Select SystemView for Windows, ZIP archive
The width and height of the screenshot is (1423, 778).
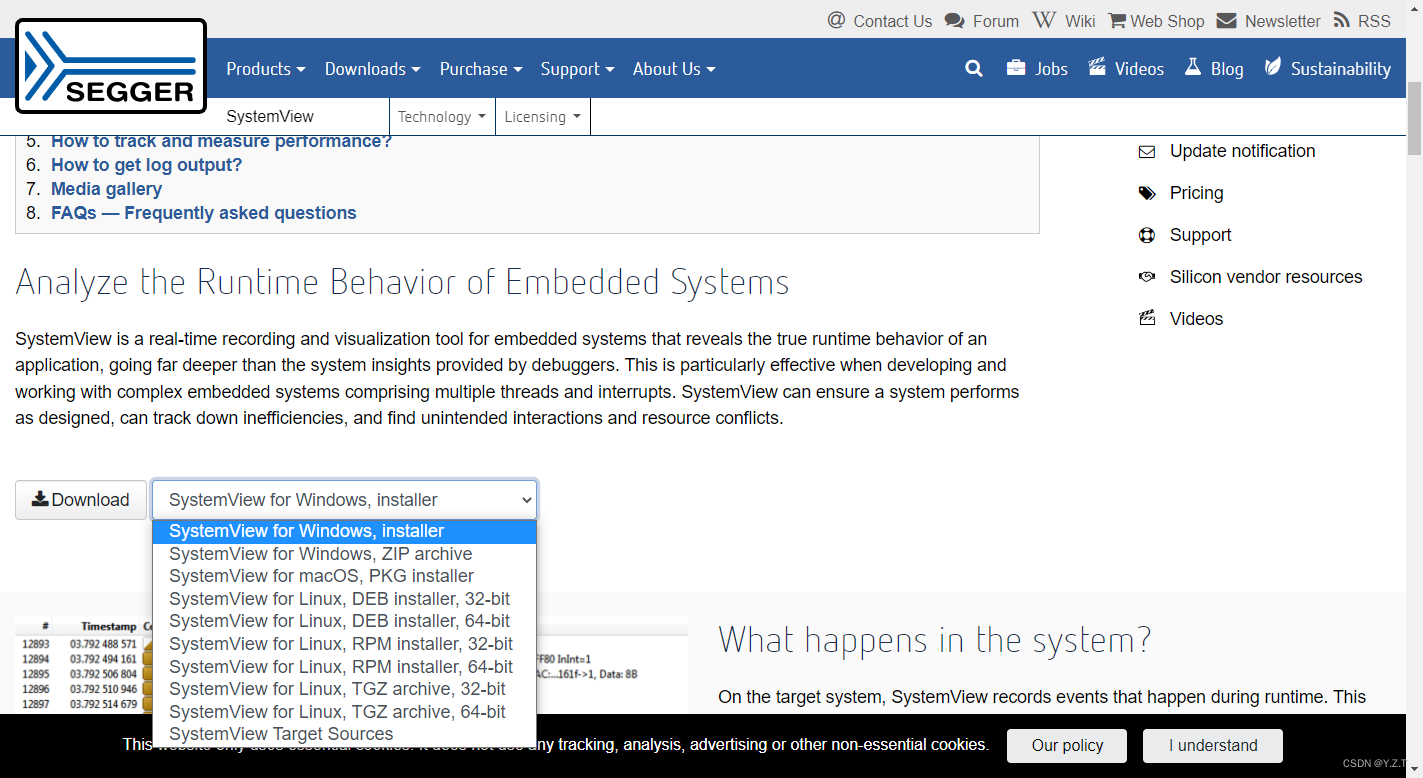344,554
